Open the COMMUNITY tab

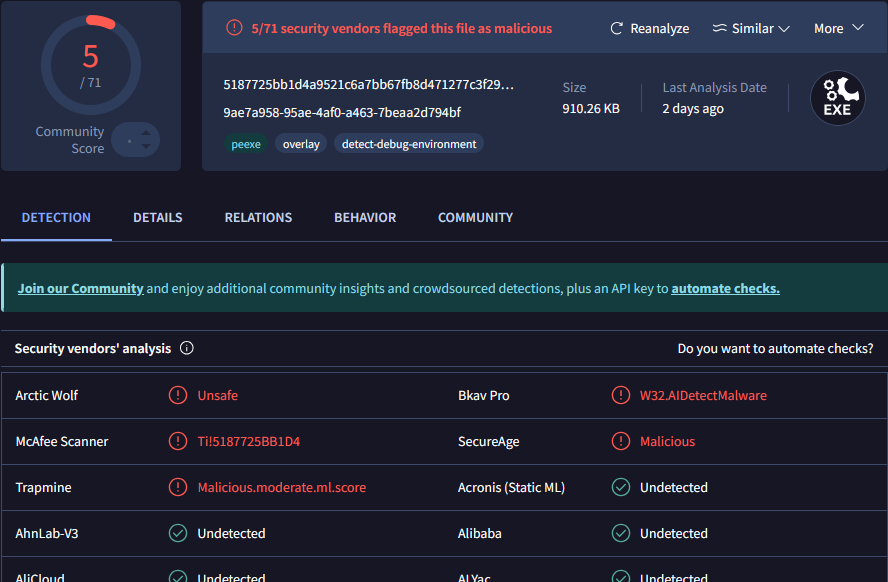pyautogui.click(x=475, y=217)
